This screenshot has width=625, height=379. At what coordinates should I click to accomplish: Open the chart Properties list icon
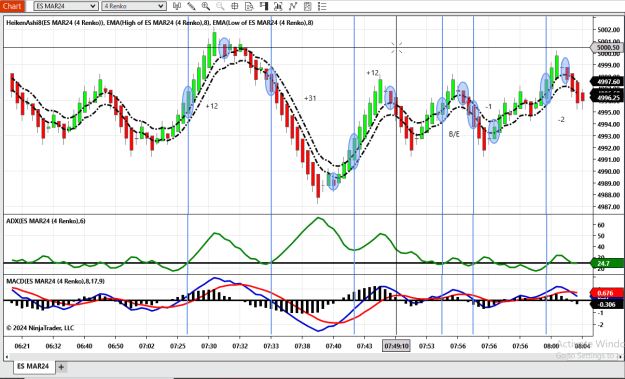[322, 6]
